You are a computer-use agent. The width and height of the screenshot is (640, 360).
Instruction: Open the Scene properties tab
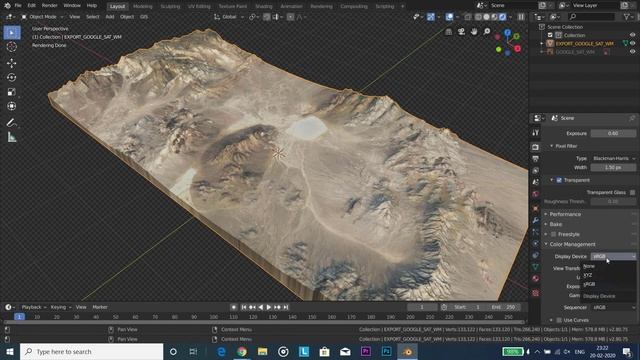(x=536, y=182)
